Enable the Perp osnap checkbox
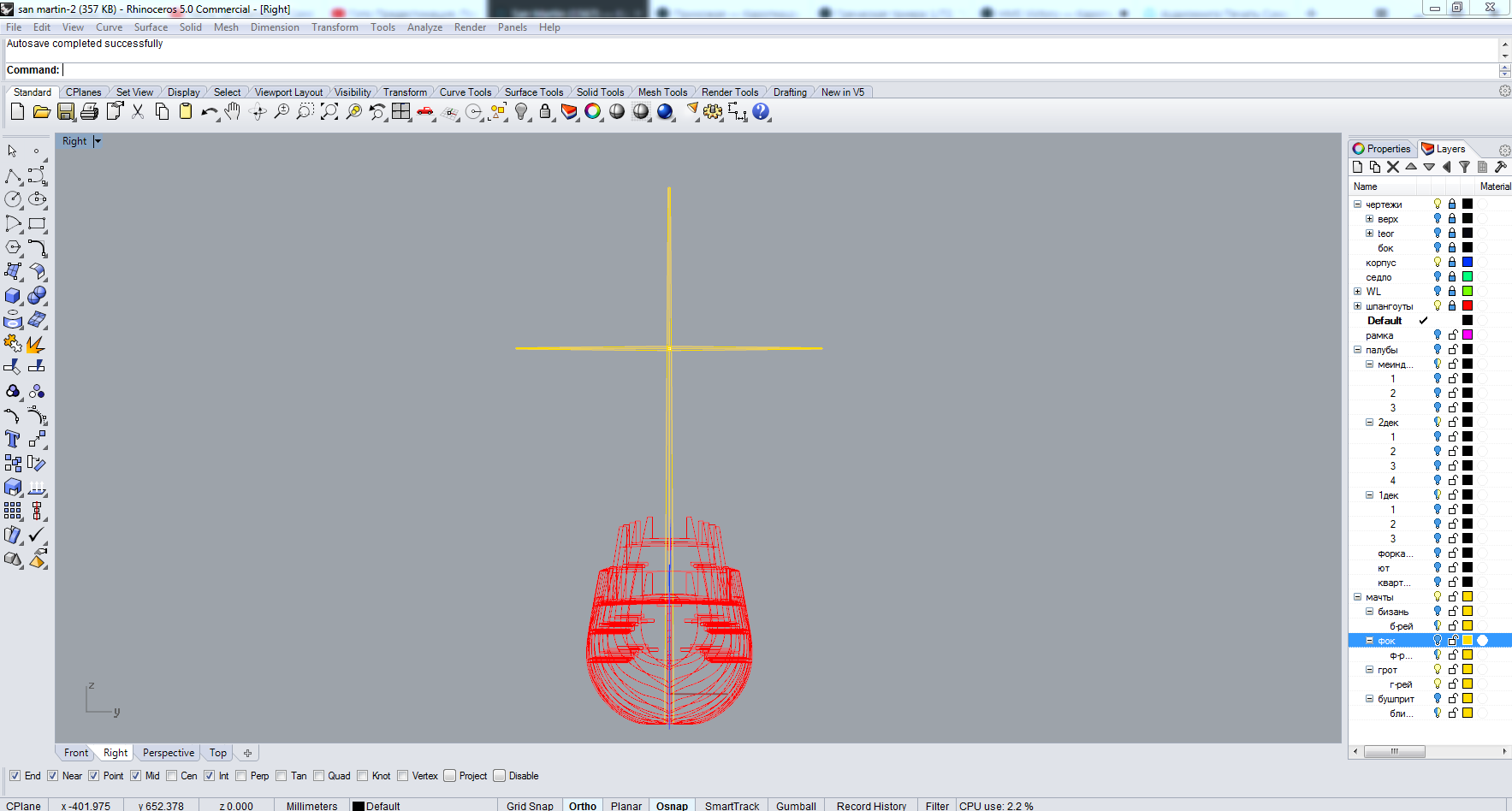Screen dimensions: 1512x811 241,776
